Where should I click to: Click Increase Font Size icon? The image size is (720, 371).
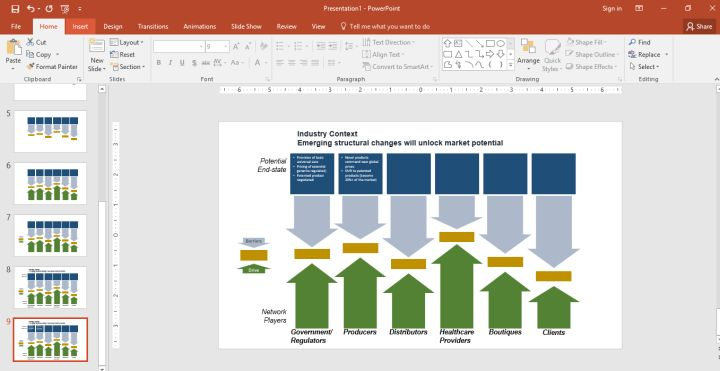pyautogui.click(x=236, y=46)
